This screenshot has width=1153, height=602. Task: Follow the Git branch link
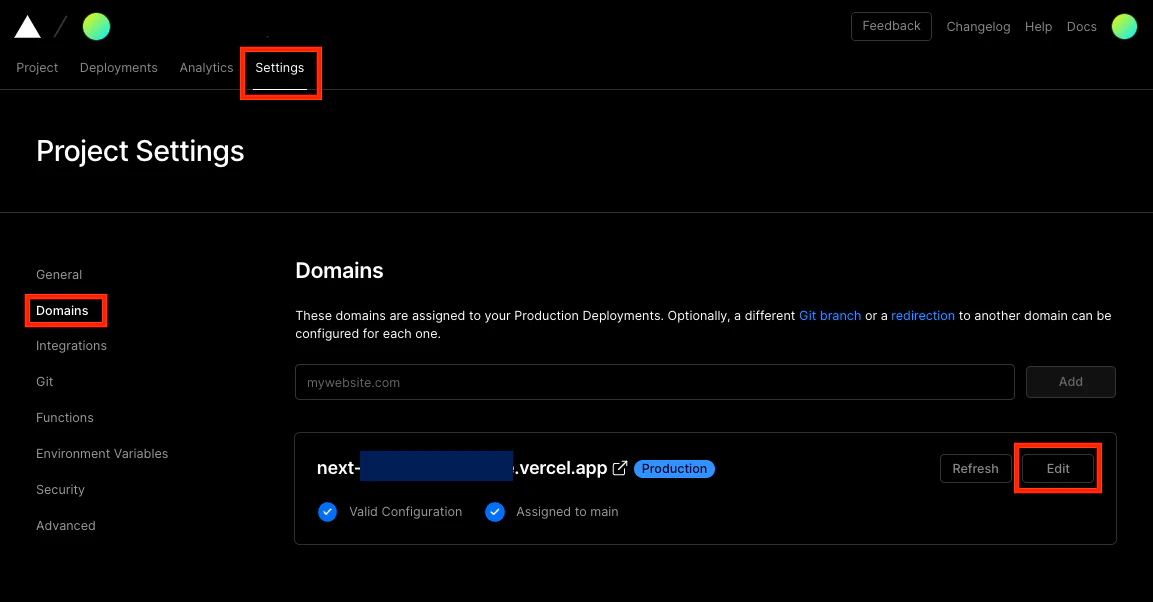pyautogui.click(x=829, y=315)
